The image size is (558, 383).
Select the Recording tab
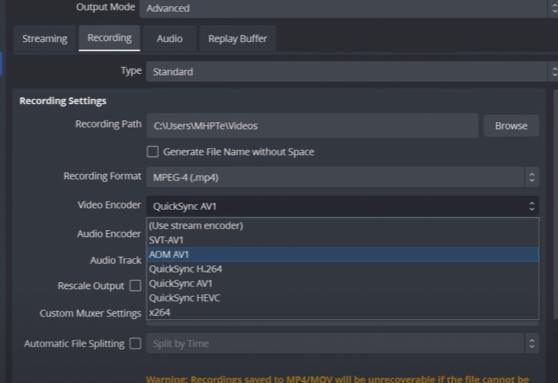109,38
